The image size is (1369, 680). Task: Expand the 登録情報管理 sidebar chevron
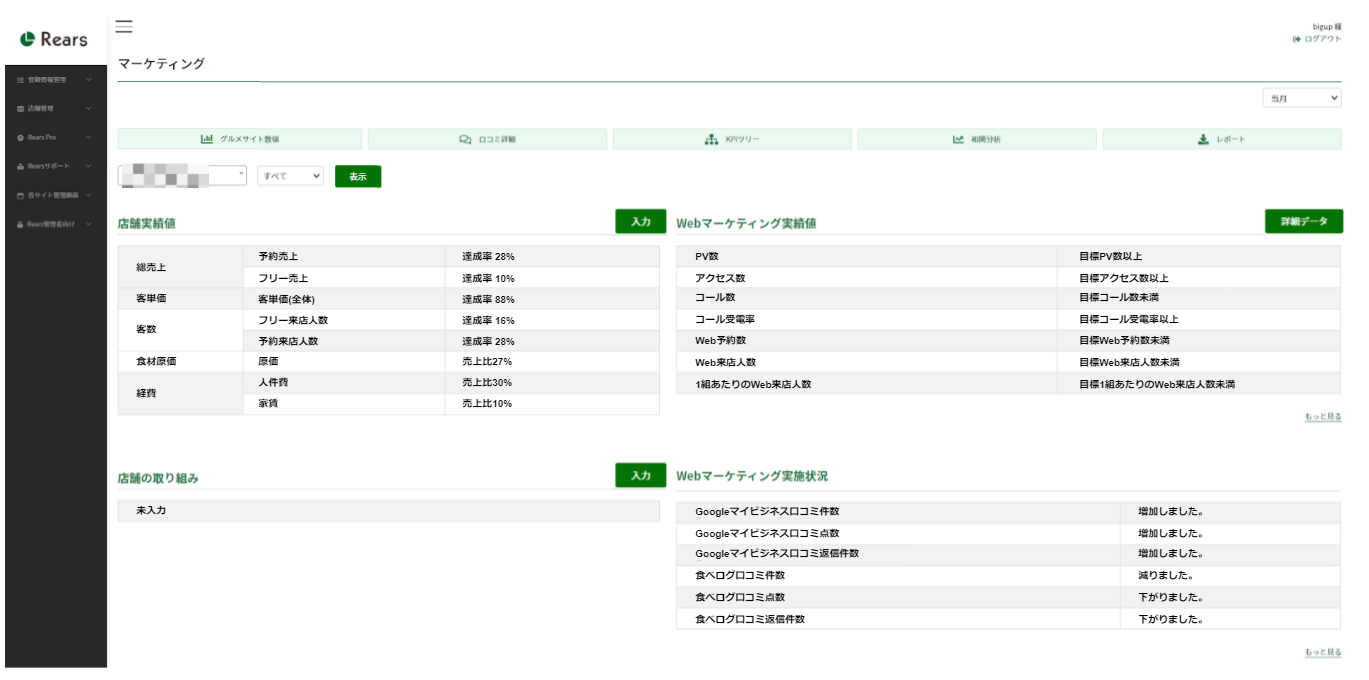[89, 79]
